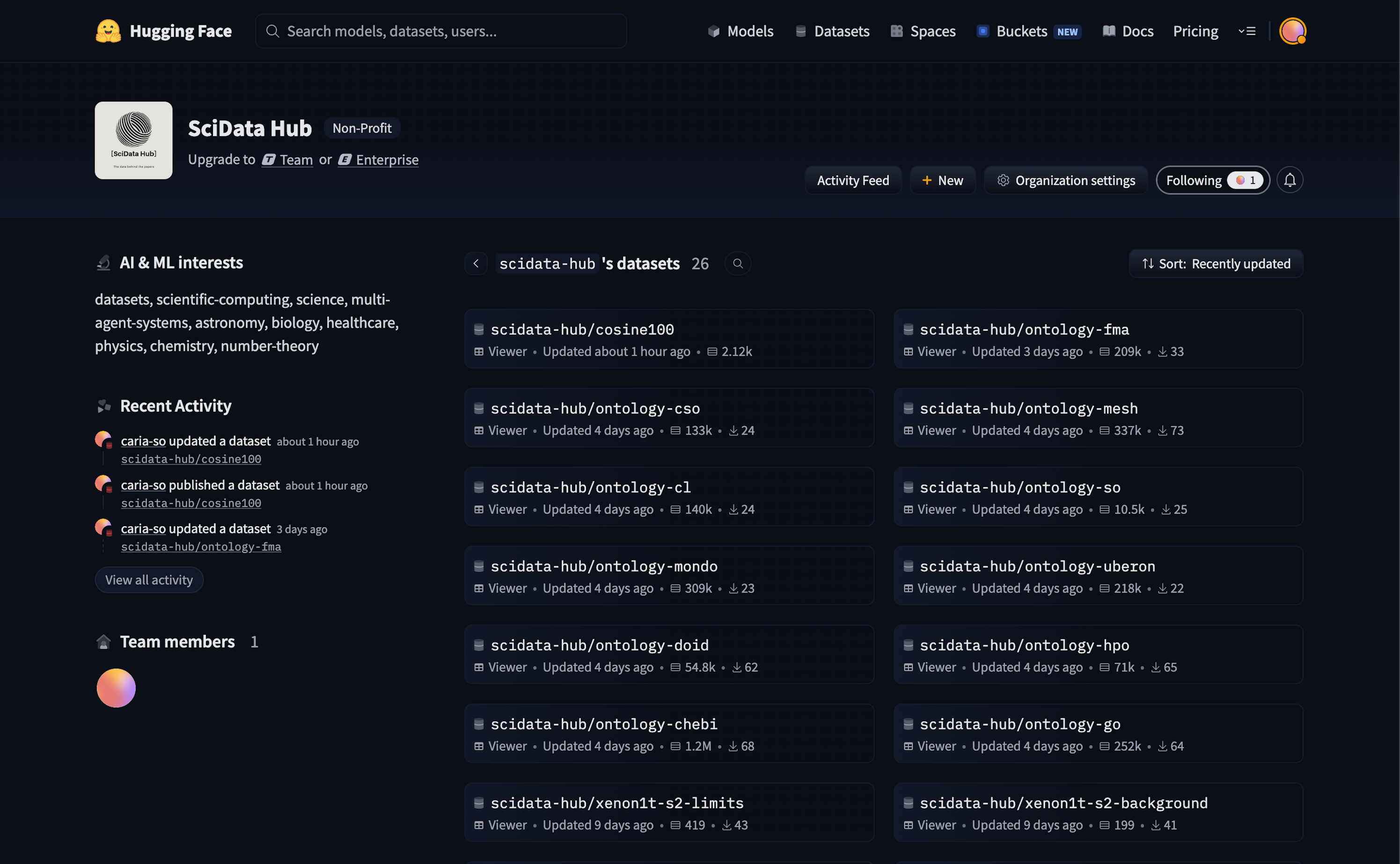This screenshot has width=1400, height=864.
Task: Open Models in the top navigation
Action: coord(740,31)
